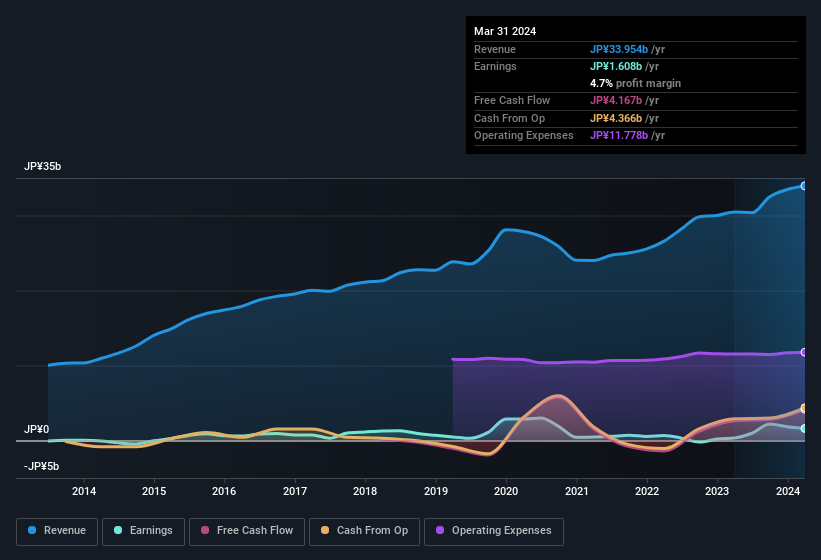Viewport: 821px width, 560px height.
Task: Click the Revenue end-point marker on chart
Action: click(803, 186)
